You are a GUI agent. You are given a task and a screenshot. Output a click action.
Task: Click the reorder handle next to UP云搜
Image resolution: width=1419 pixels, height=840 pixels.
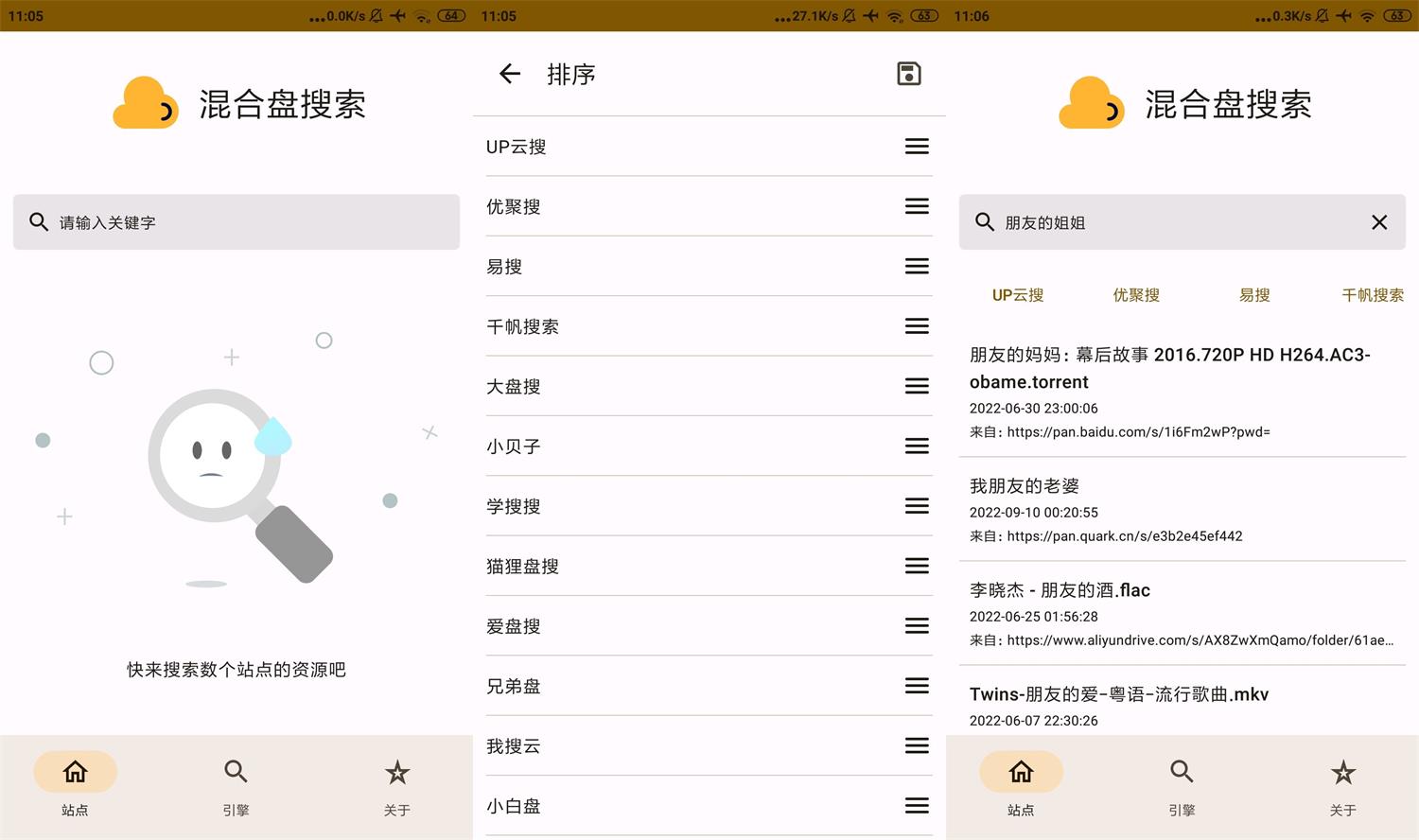[x=916, y=146]
